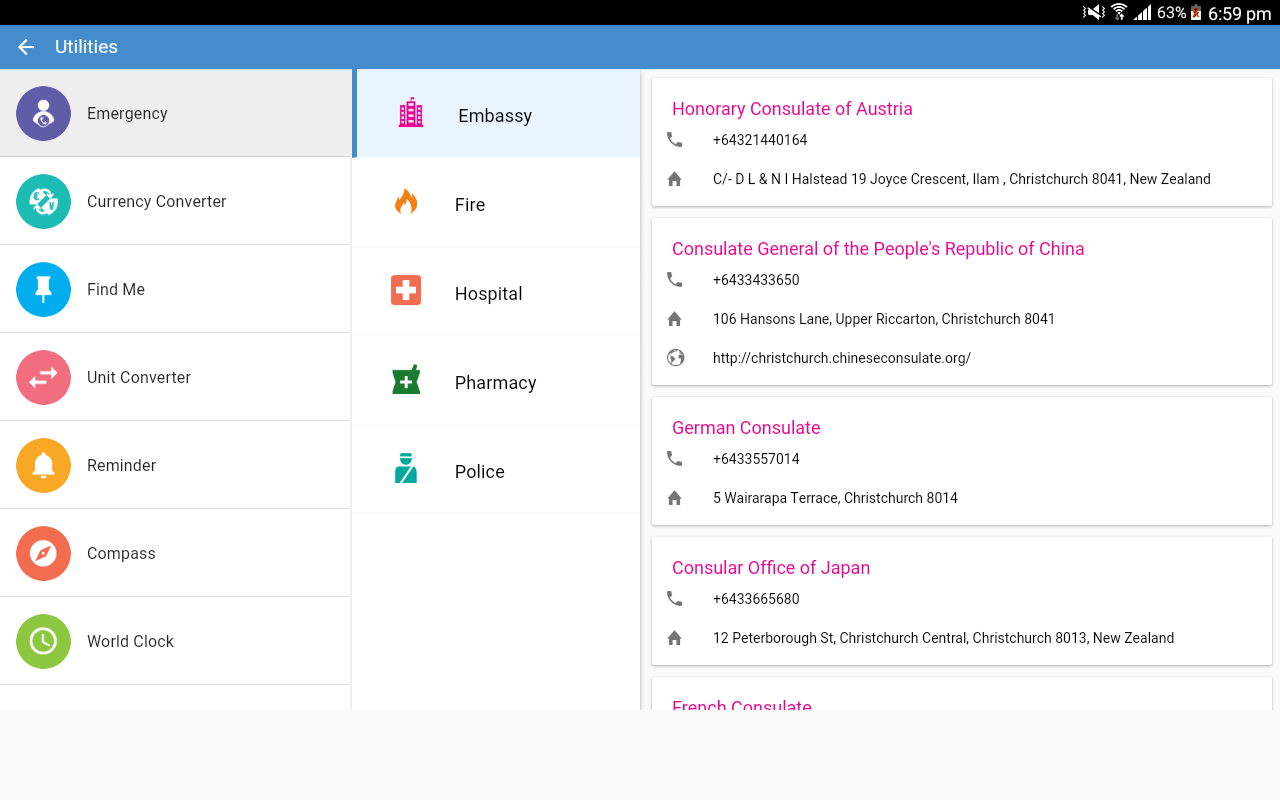The image size is (1280, 800).
Task: Select World Clock in the list
Action: coord(175,641)
